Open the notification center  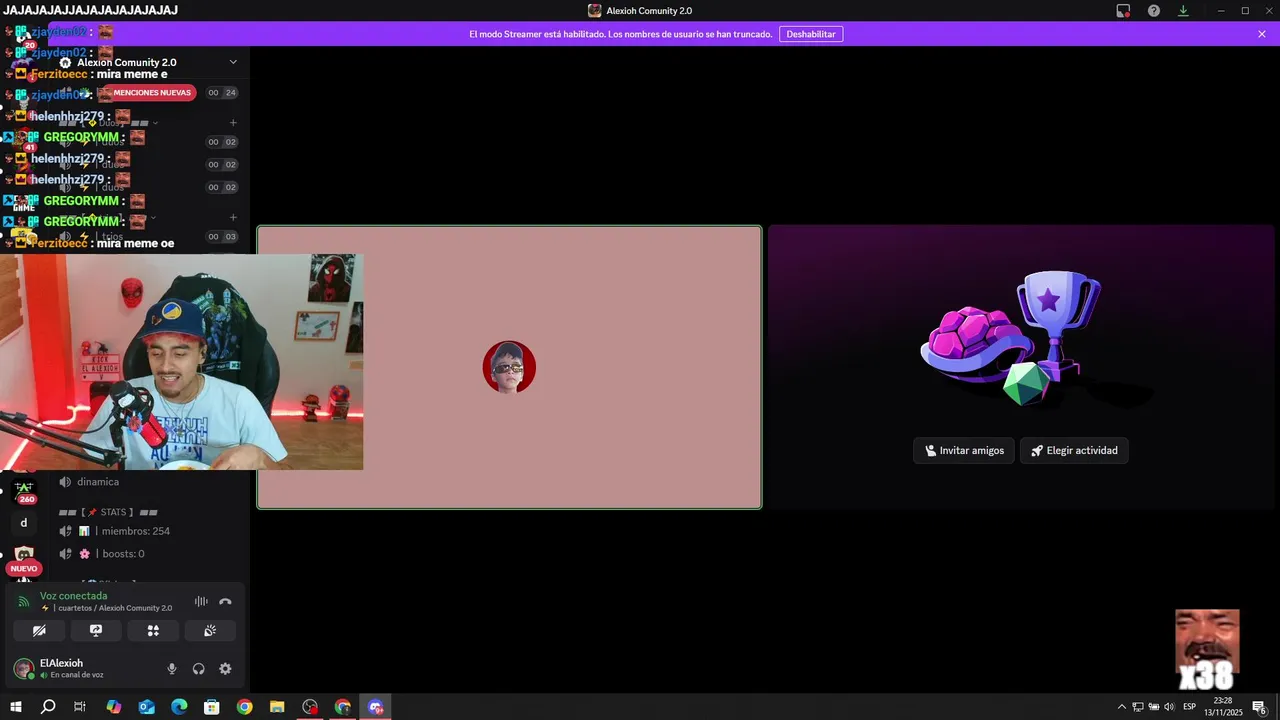(x=1260, y=708)
